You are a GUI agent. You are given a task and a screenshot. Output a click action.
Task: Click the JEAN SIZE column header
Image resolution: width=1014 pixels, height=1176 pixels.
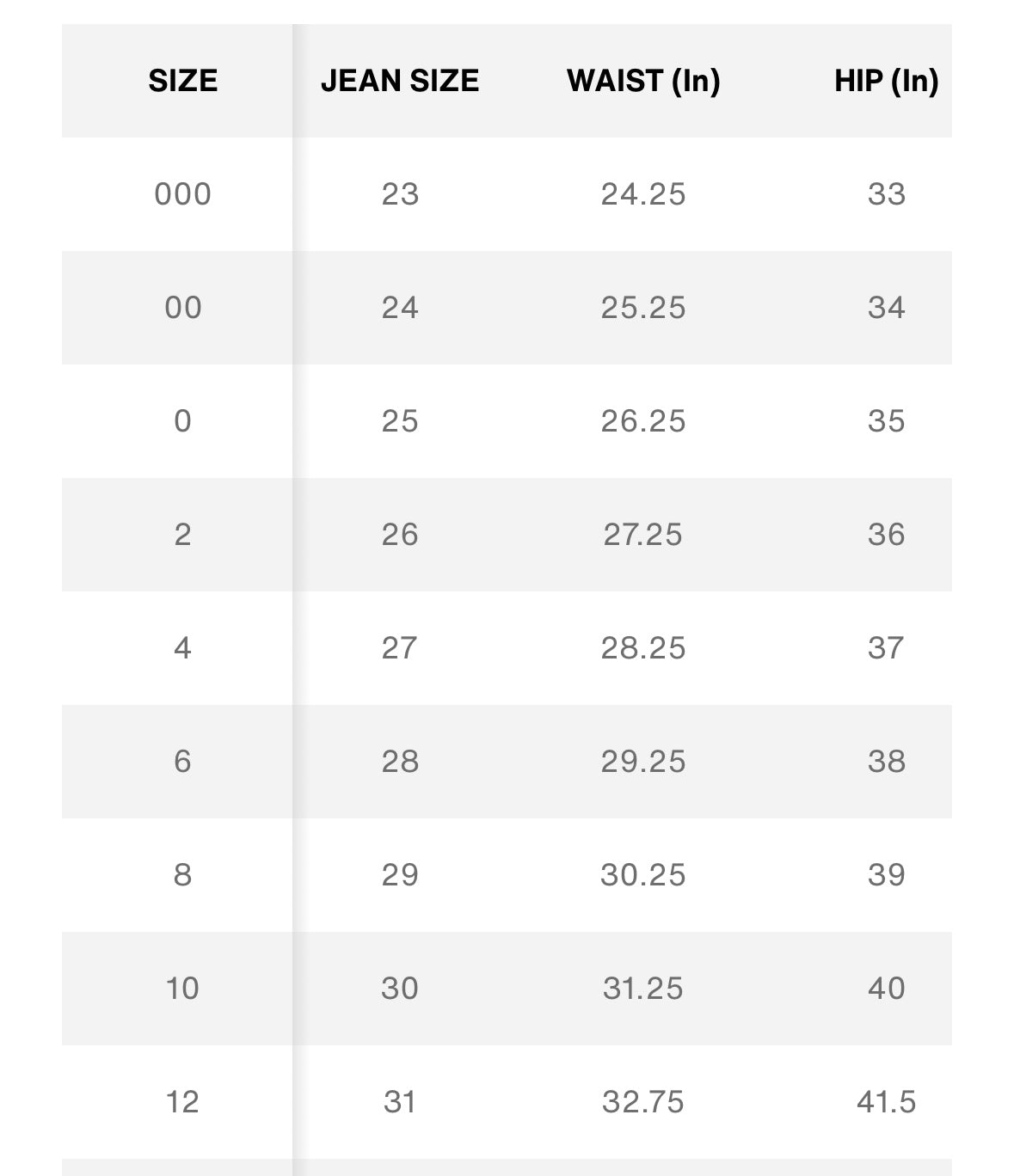pos(400,81)
